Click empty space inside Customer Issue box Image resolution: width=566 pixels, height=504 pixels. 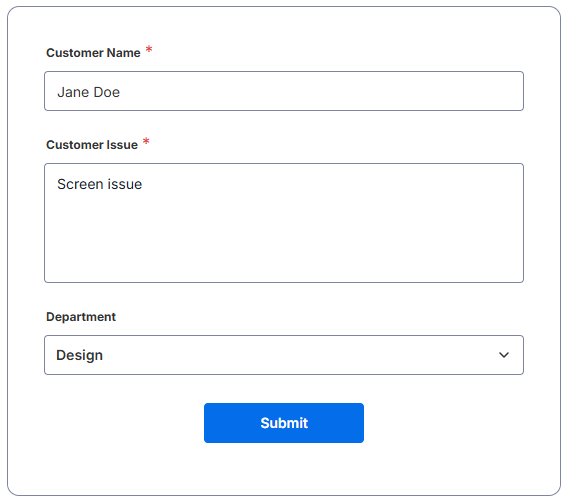coord(284,238)
